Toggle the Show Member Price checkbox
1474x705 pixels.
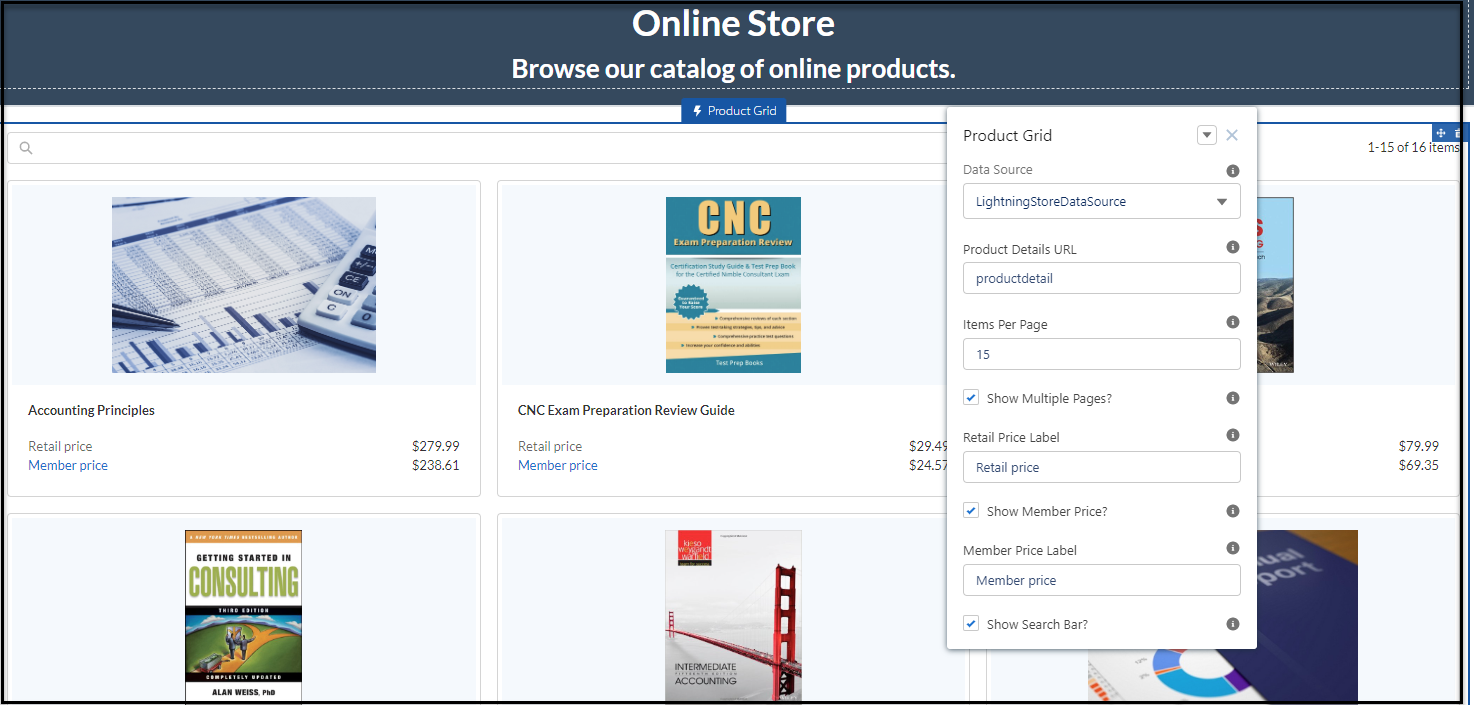click(971, 511)
